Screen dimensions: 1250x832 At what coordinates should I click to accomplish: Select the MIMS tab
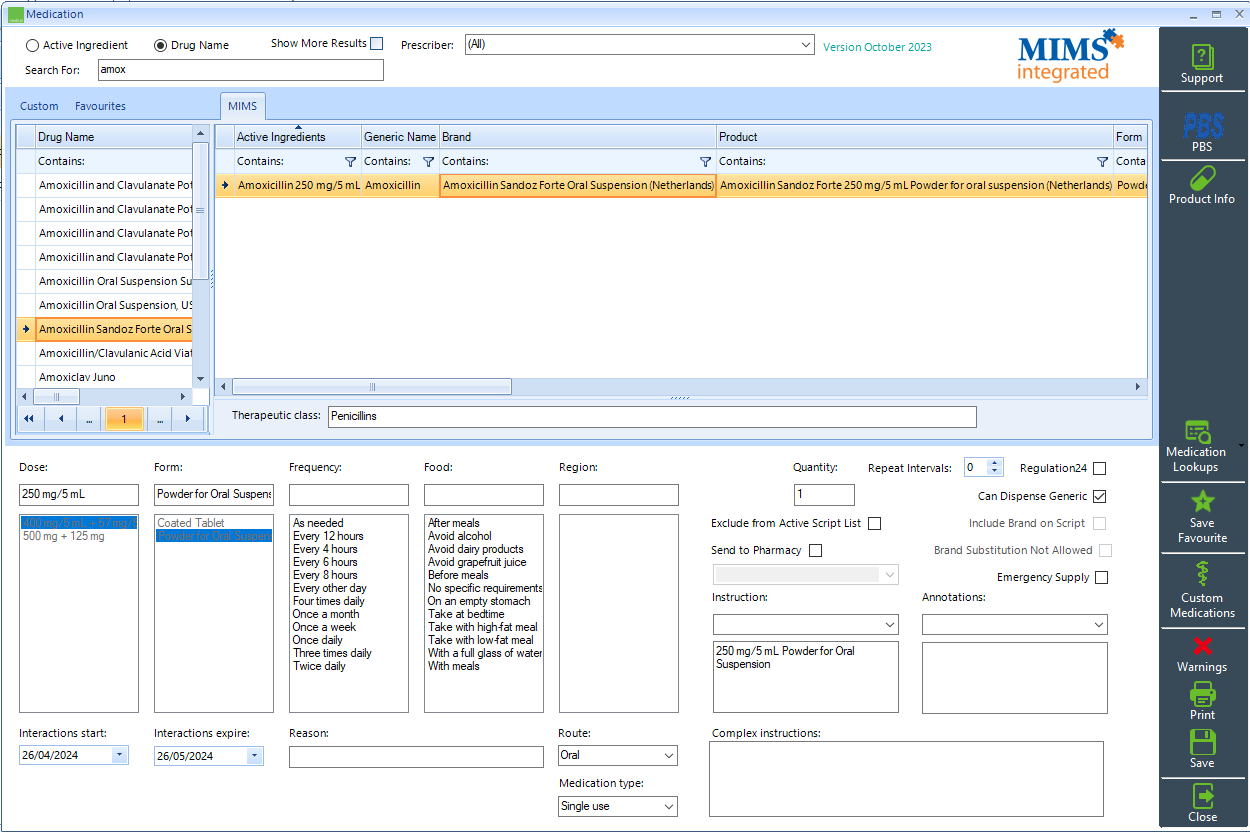[243, 106]
